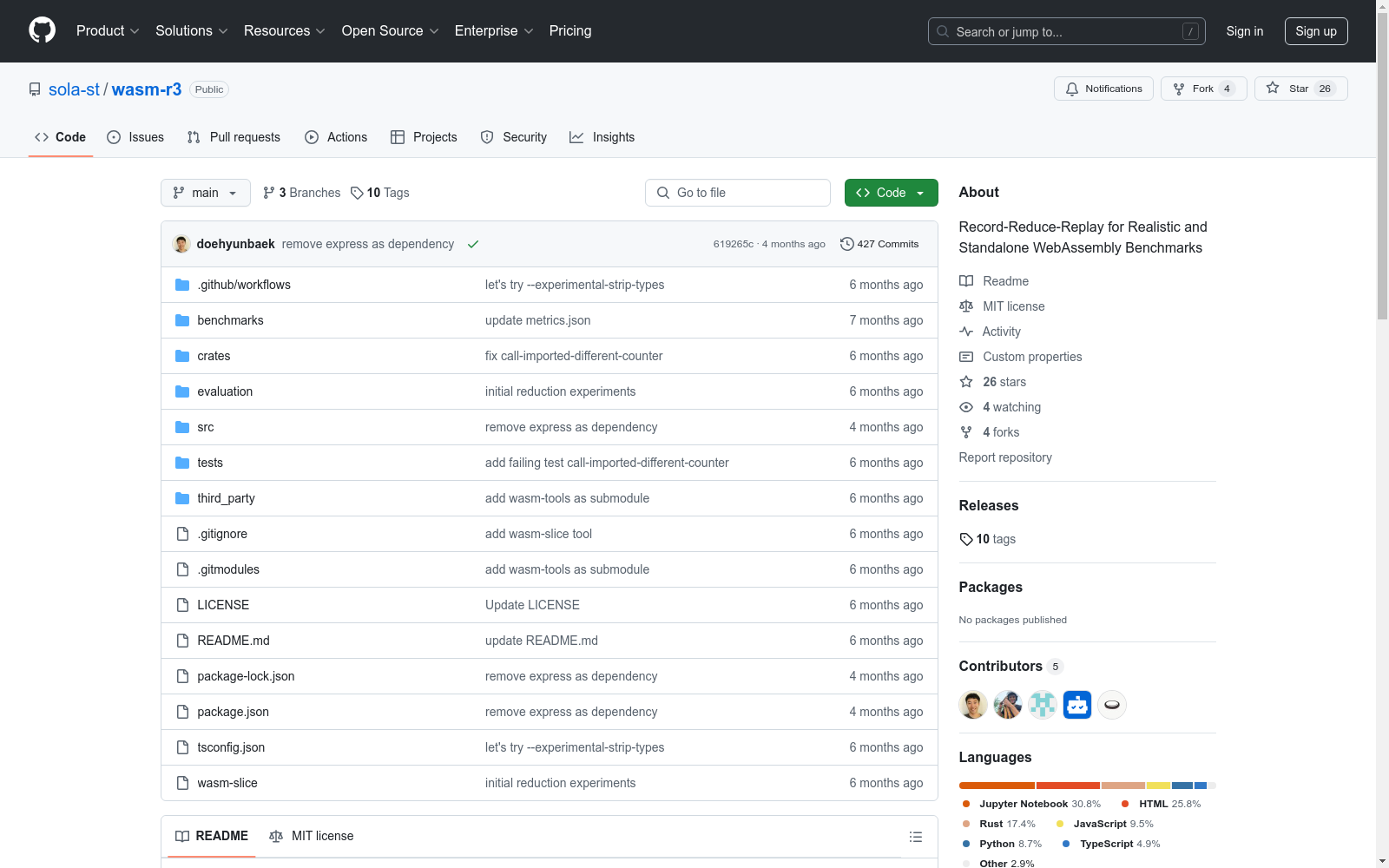Screen dimensions: 1389x868
Task: Click the Sign up button
Action: click(1316, 31)
